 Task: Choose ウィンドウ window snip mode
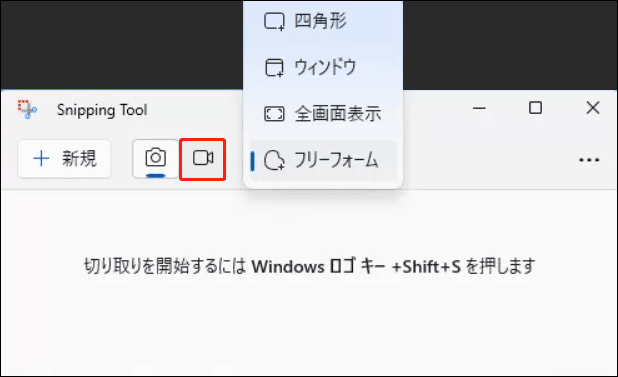(323, 67)
